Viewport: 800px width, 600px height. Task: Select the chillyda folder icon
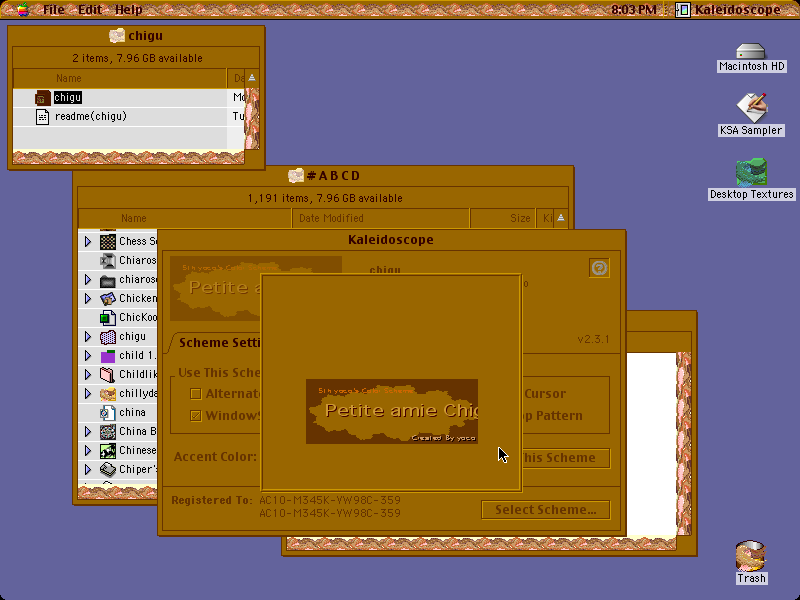[108, 393]
